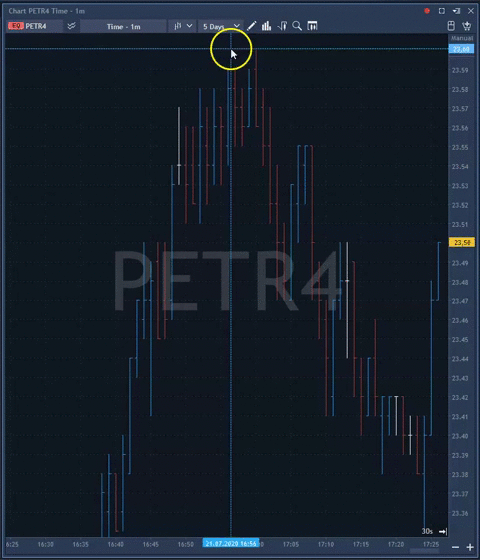Viewport: 480px width, 560px height.
Task: Open the indicators bar-chart icon
Action: click(x=266, y=26)
